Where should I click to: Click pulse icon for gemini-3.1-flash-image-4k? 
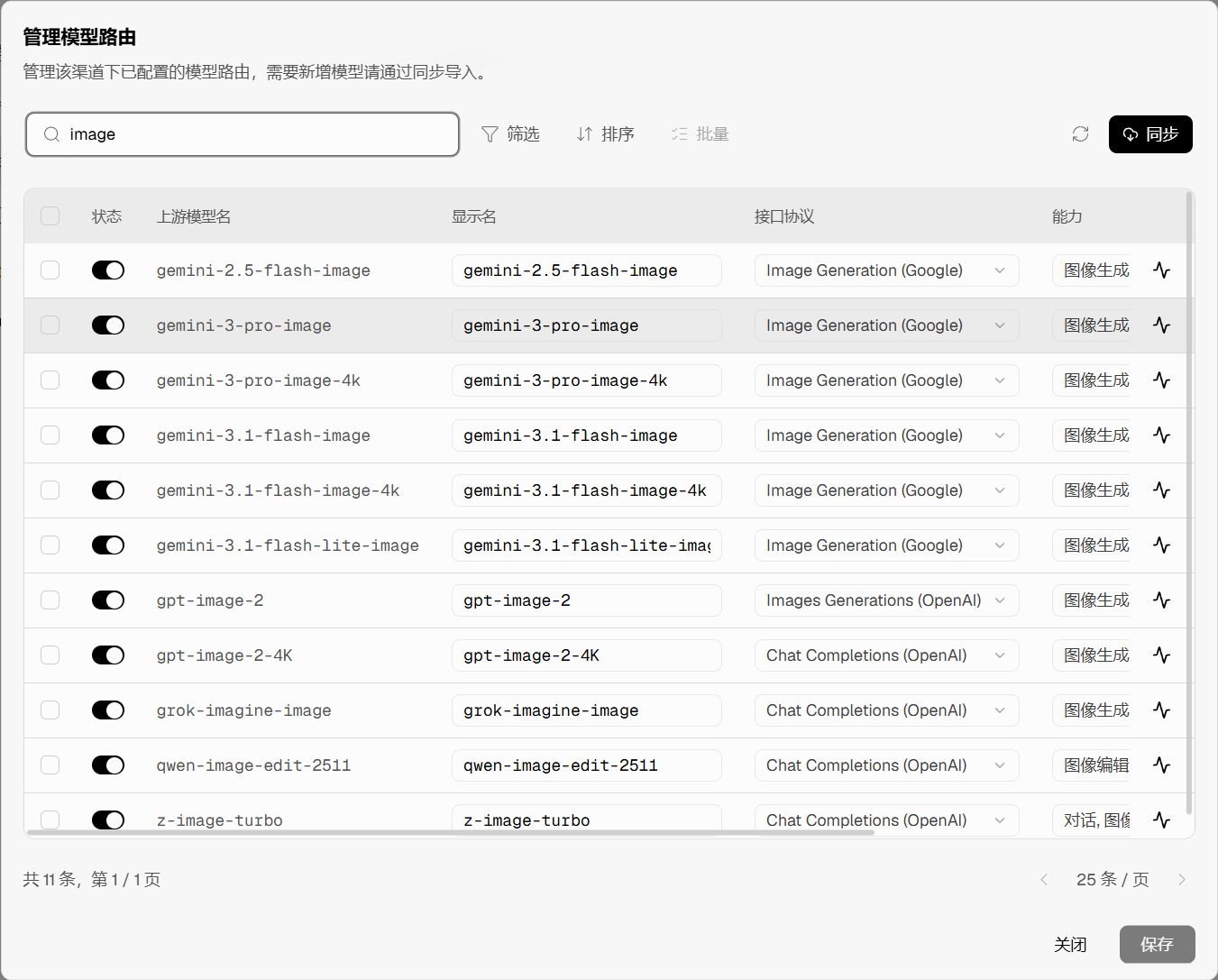pos(1161,490)
